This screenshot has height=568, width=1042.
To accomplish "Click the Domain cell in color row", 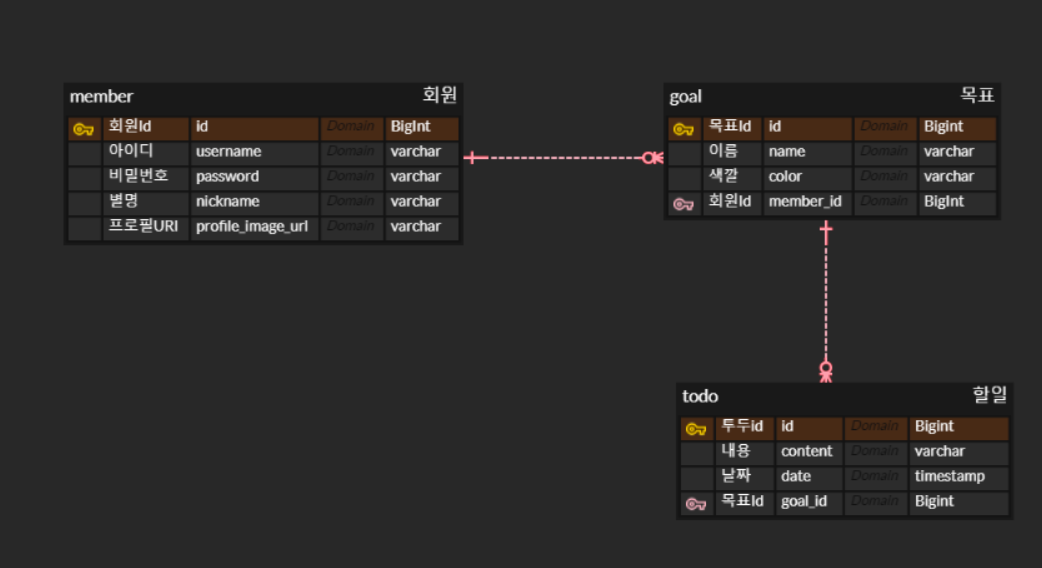I will click(x=885, y=177).
